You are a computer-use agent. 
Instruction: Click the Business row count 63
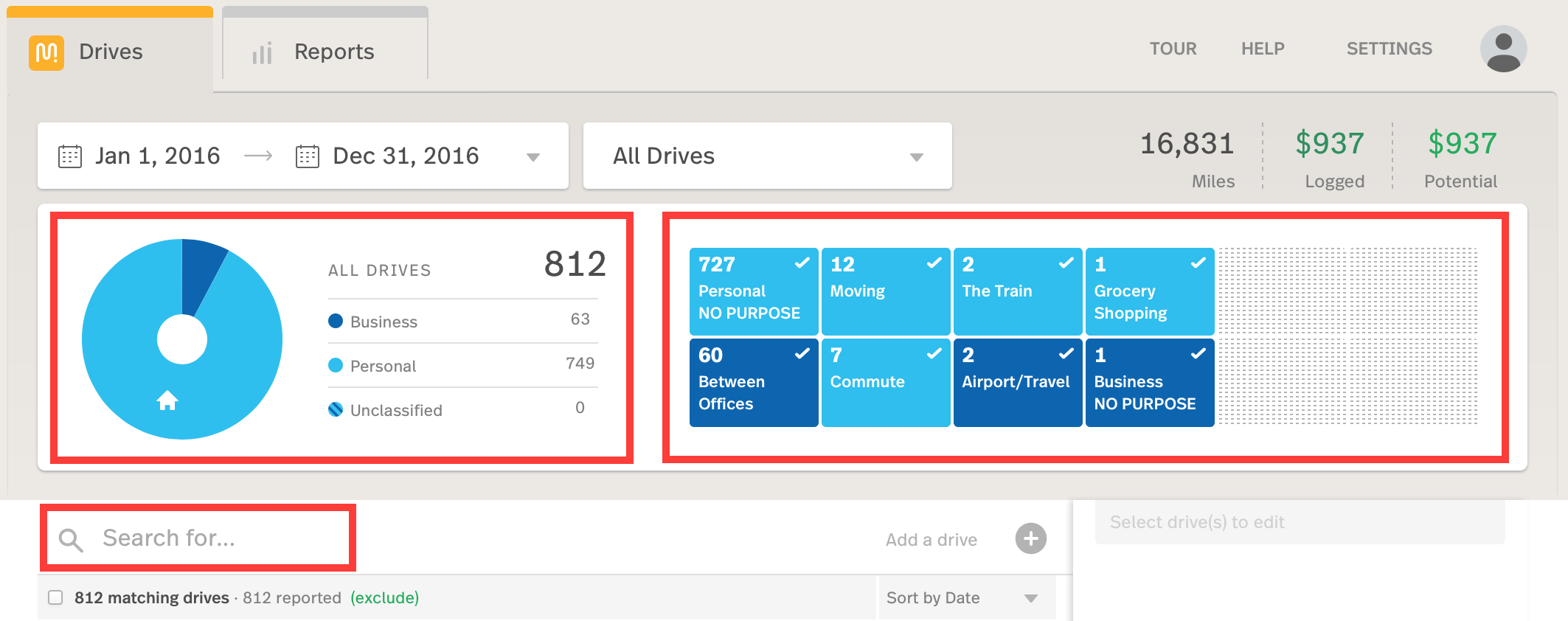click(x=580, y=319)
